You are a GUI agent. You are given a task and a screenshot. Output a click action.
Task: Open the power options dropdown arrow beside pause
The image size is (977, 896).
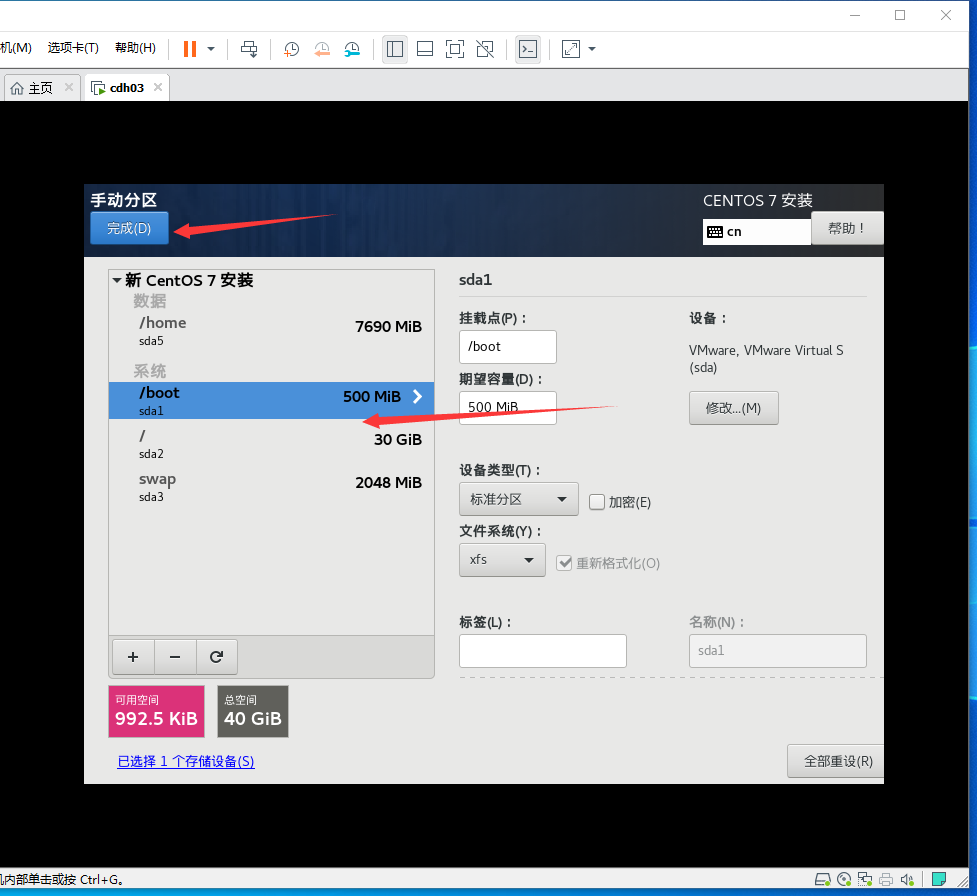point(211,49)
